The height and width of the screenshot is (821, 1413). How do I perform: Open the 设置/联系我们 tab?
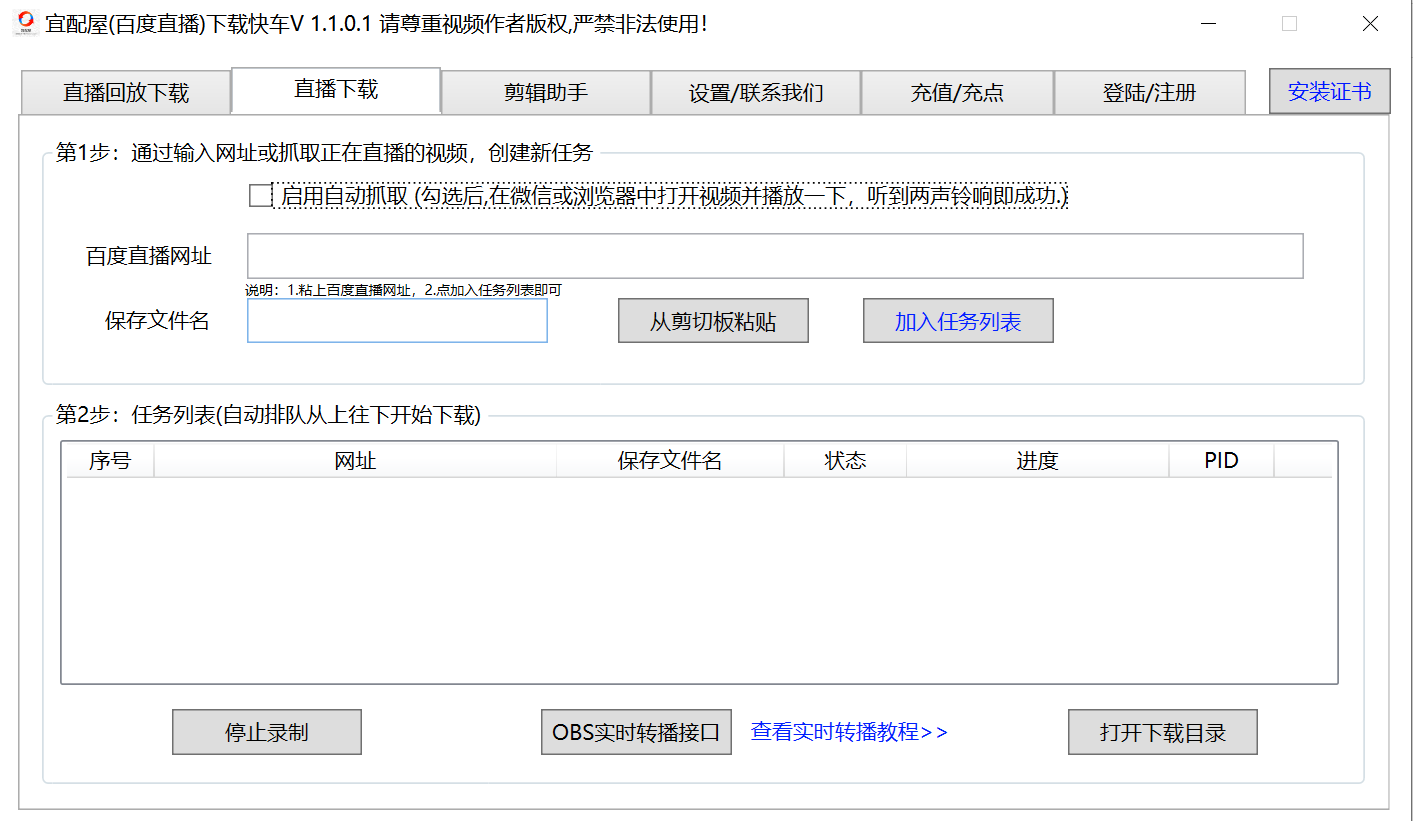point(756,93)
